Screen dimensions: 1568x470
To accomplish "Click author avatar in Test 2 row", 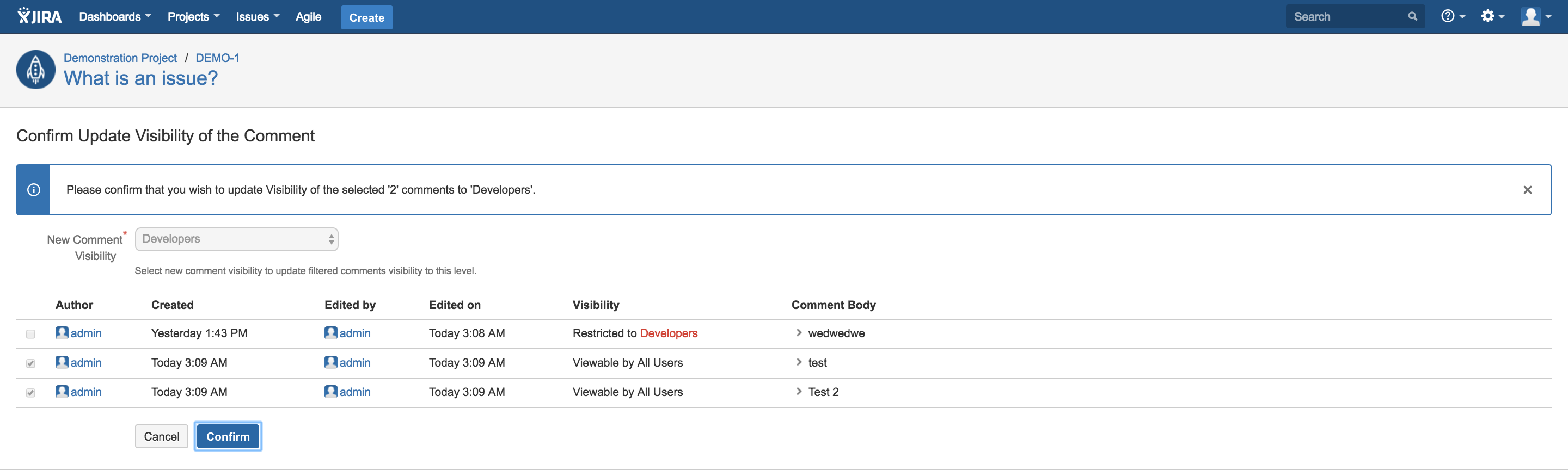I will pyautogui.click(x=62, y=391).
